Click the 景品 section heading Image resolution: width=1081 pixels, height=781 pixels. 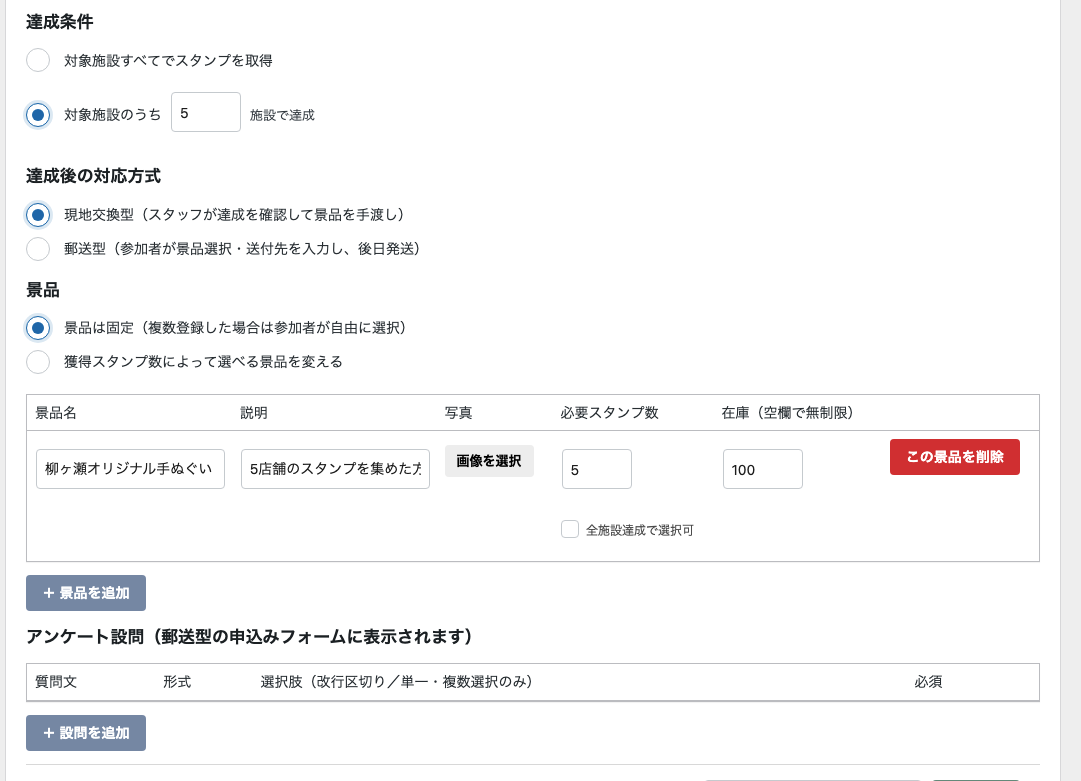click(x=43, y=290)
